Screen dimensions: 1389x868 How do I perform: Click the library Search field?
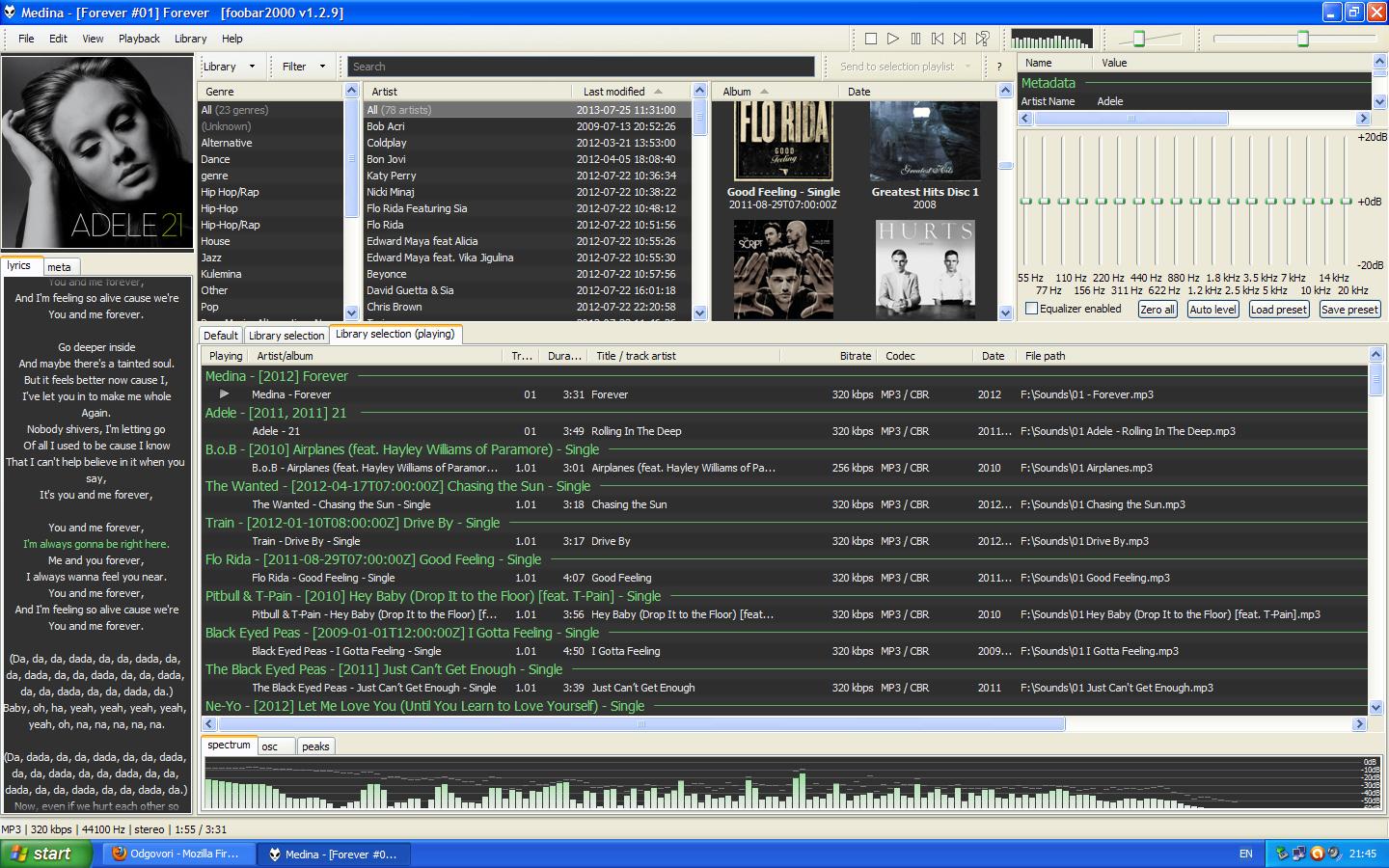click(x=581, y=67)
